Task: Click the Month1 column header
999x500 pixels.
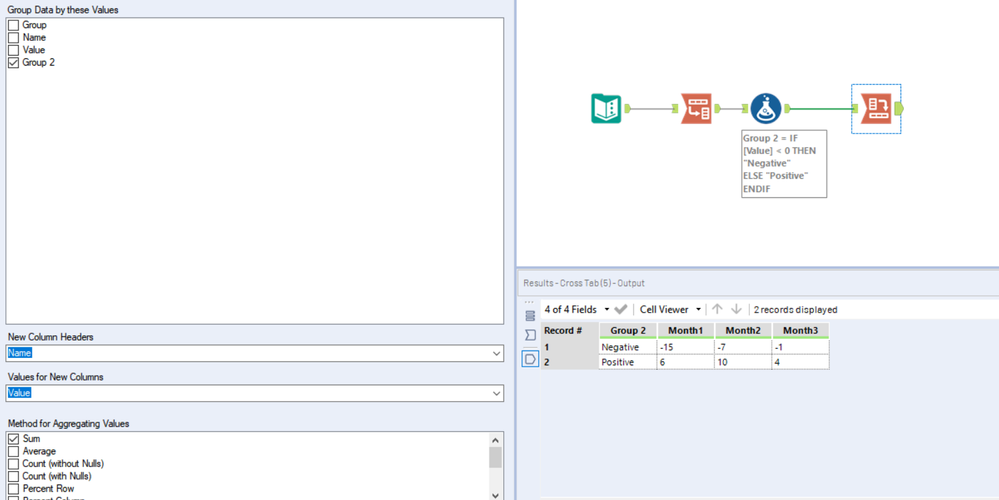Action: 686,331
